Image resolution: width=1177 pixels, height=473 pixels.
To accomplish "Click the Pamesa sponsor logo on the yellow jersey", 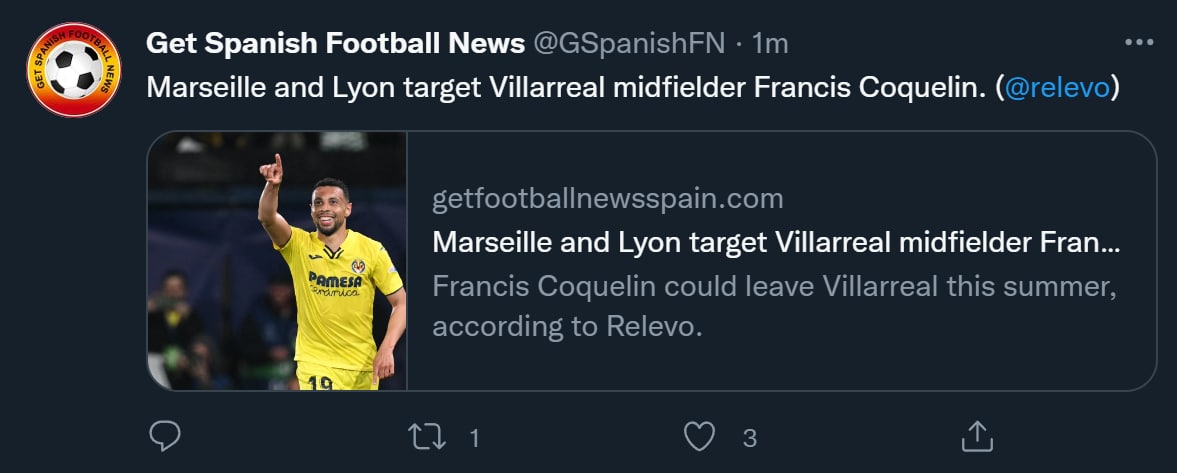I will tap(334, 283).
